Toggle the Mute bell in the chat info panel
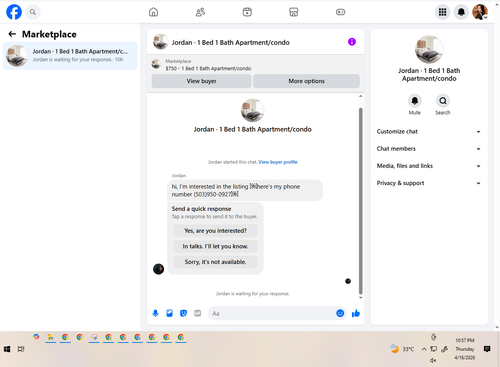 [415, 101]
